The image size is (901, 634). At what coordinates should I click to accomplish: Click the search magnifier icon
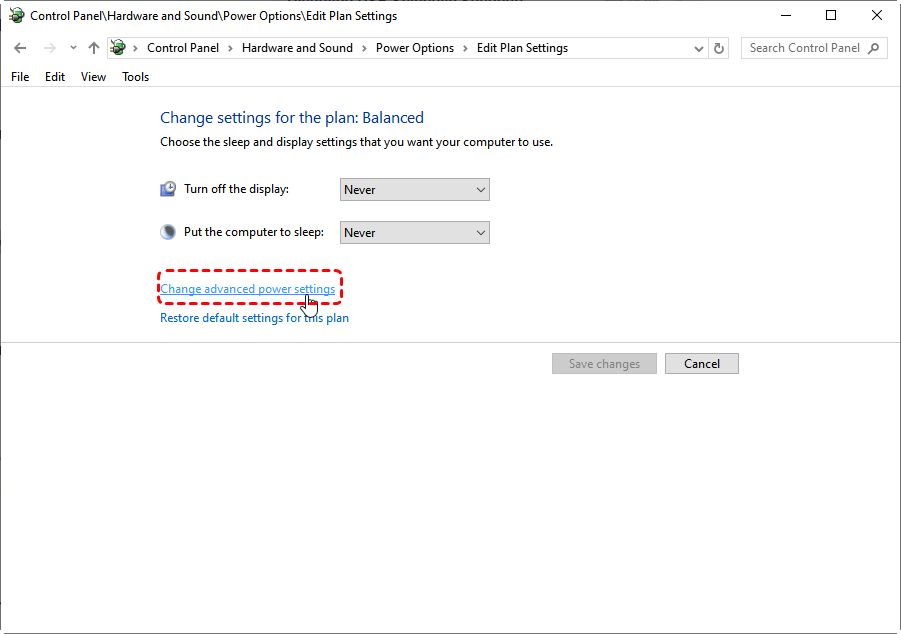[873, 48]
